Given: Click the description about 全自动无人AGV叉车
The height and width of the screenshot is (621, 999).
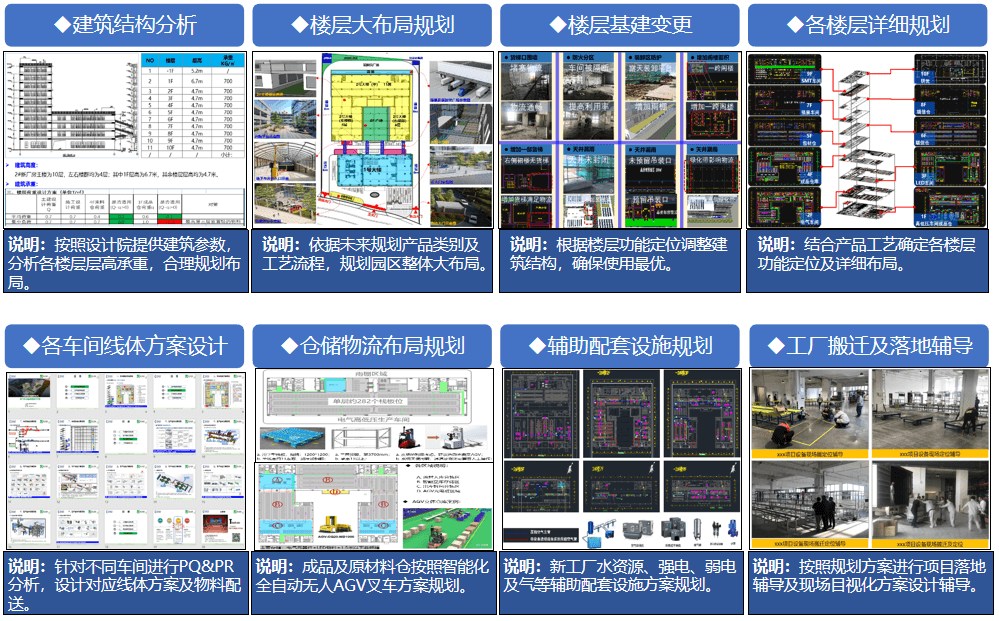Looking at the screenshot, I should (372, 576).
